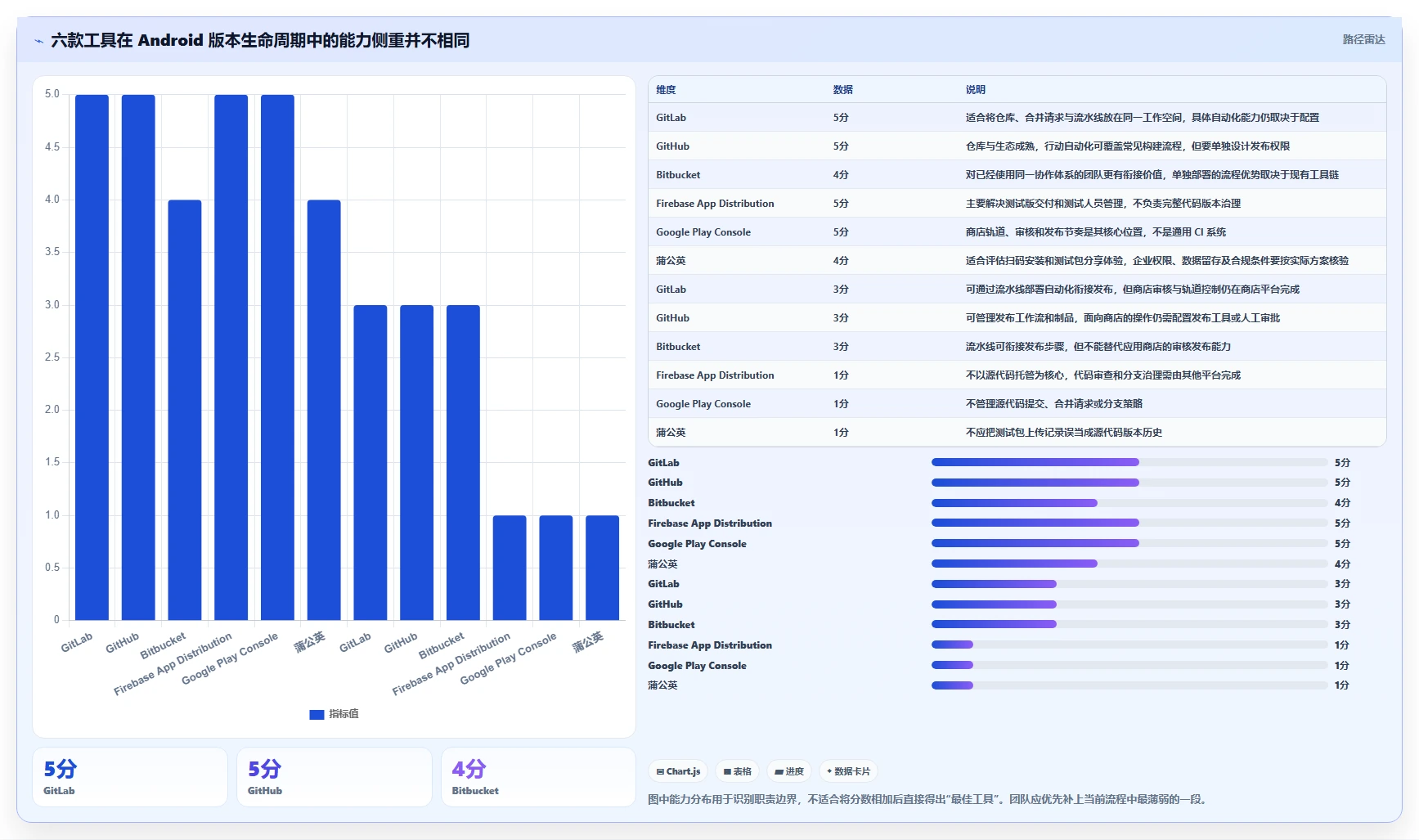Click the 4.5 y-axis label on the chart
This screenshot has height=840, width=1419.
coord(52,147)
